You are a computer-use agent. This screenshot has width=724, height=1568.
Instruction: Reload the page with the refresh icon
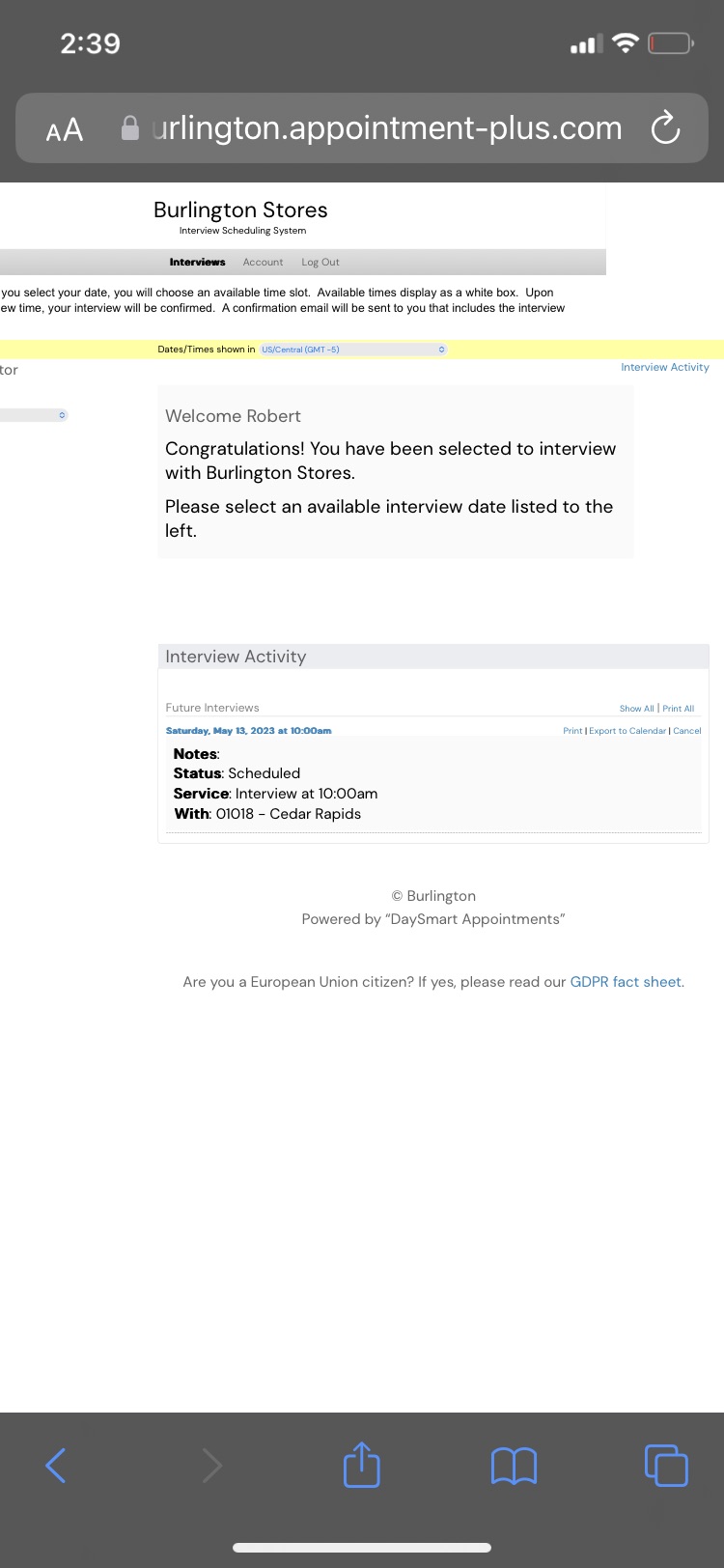[666, 127]
